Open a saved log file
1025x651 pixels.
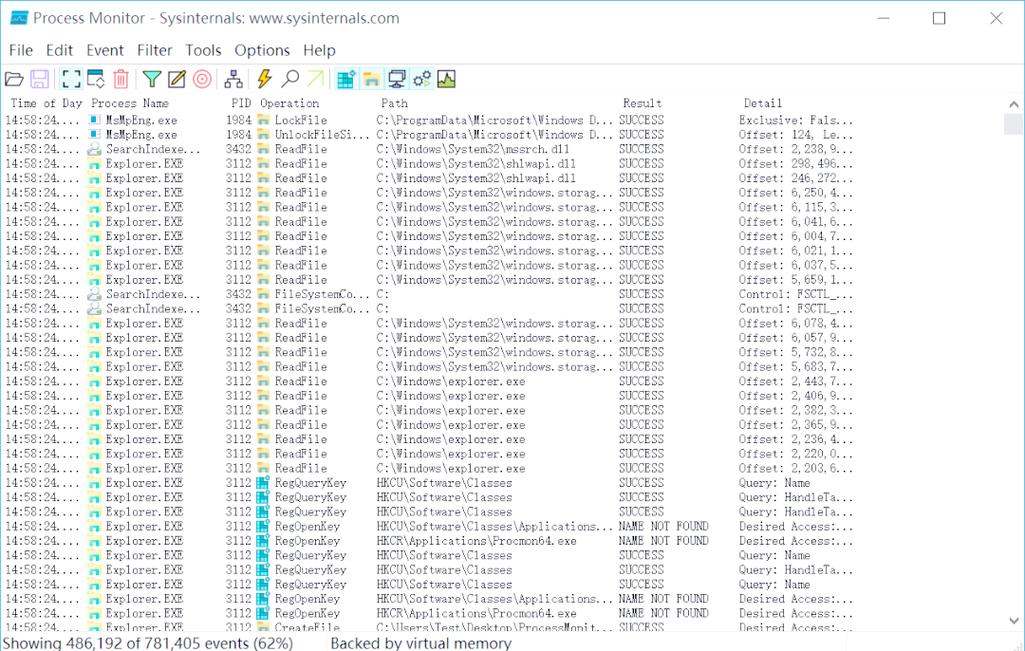pos(14,78)
